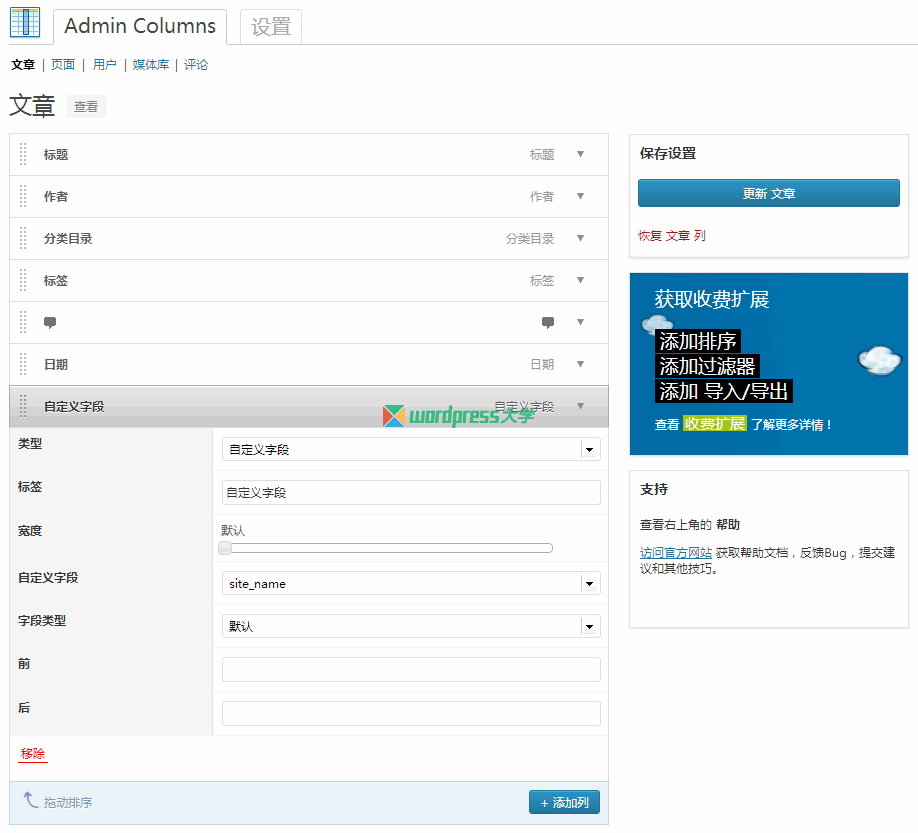Screen dimensions: 918x833
Task: Switch to the Admin Columns tab
Action: pos(140,26)
